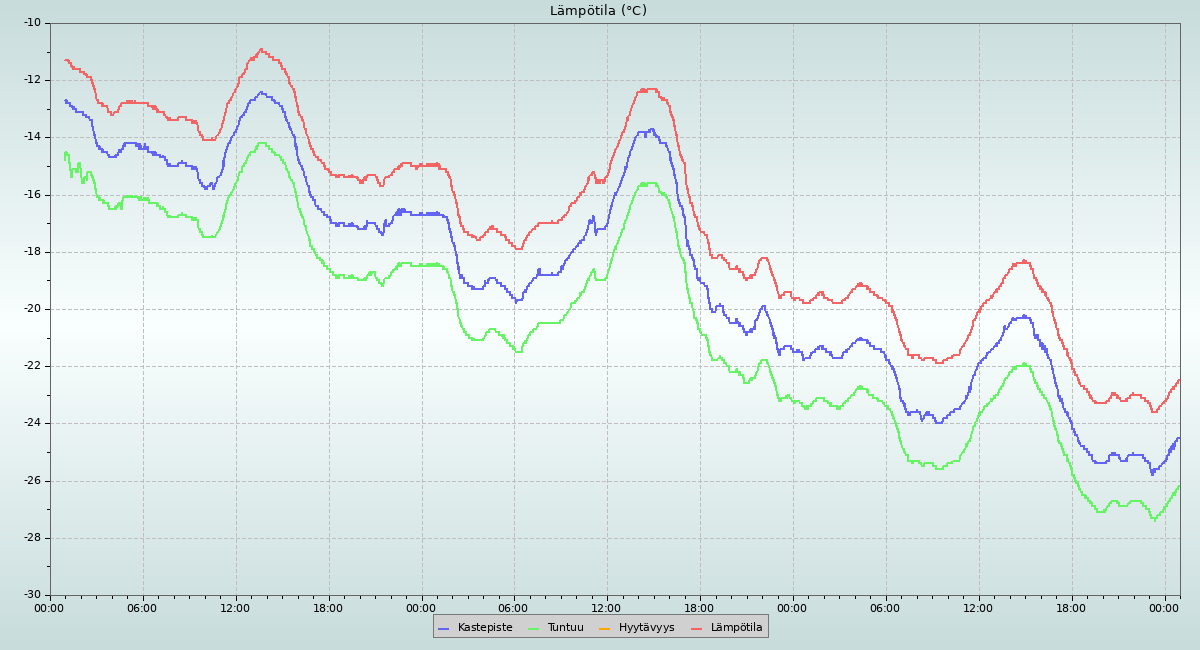
Task: Click the -28 y-axis tick label
Action: (x=32, y=538)
